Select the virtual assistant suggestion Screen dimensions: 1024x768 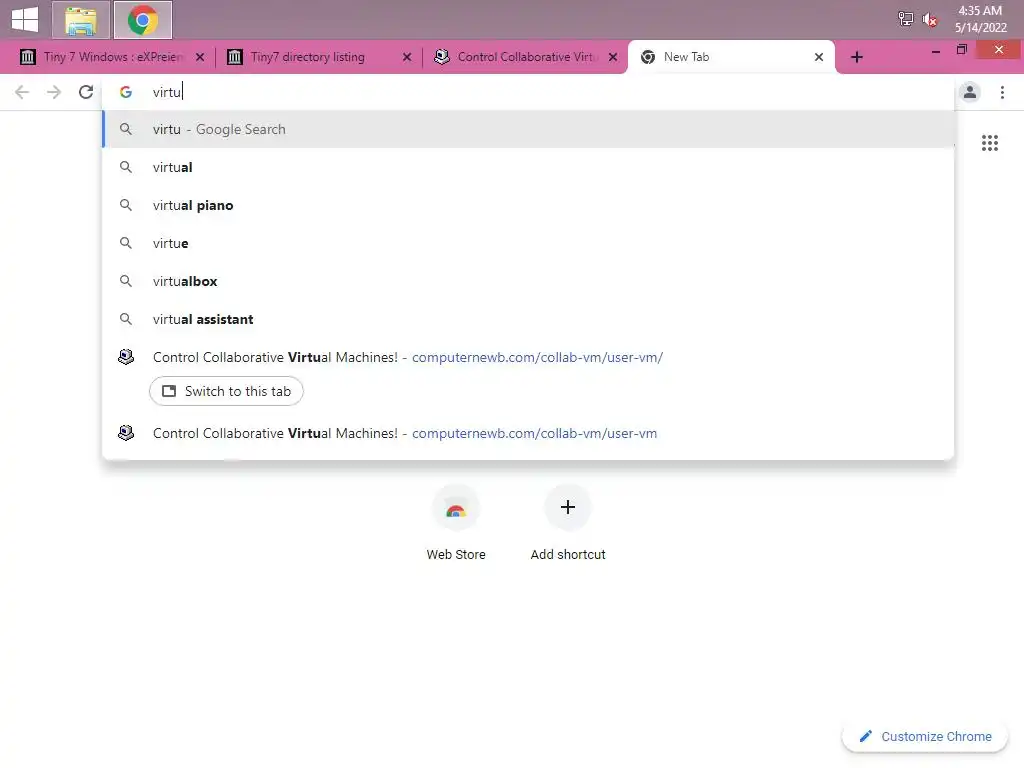528,319
